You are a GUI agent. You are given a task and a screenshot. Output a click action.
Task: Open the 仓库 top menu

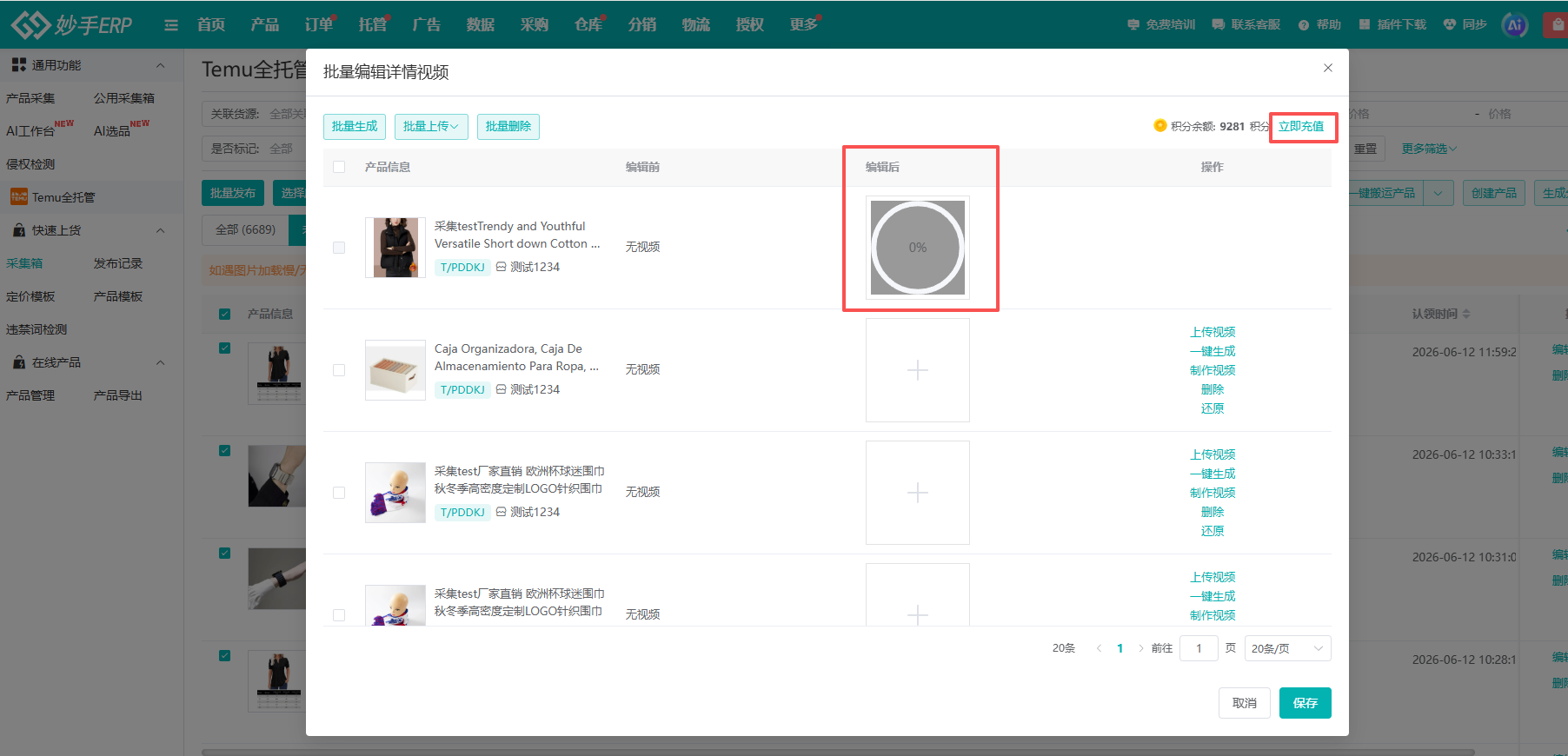(588, 24)
